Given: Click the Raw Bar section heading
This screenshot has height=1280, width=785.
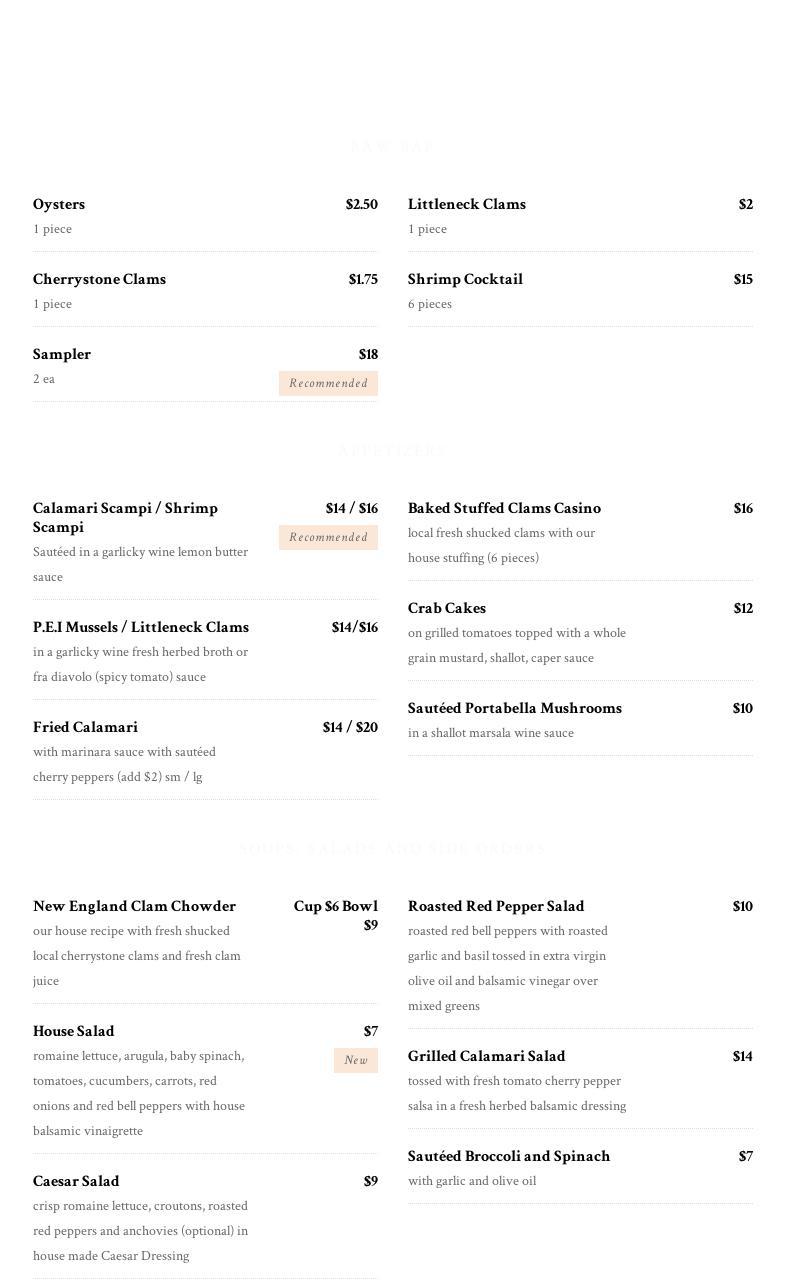Looking at the screenshot, I should coord(392,147).
